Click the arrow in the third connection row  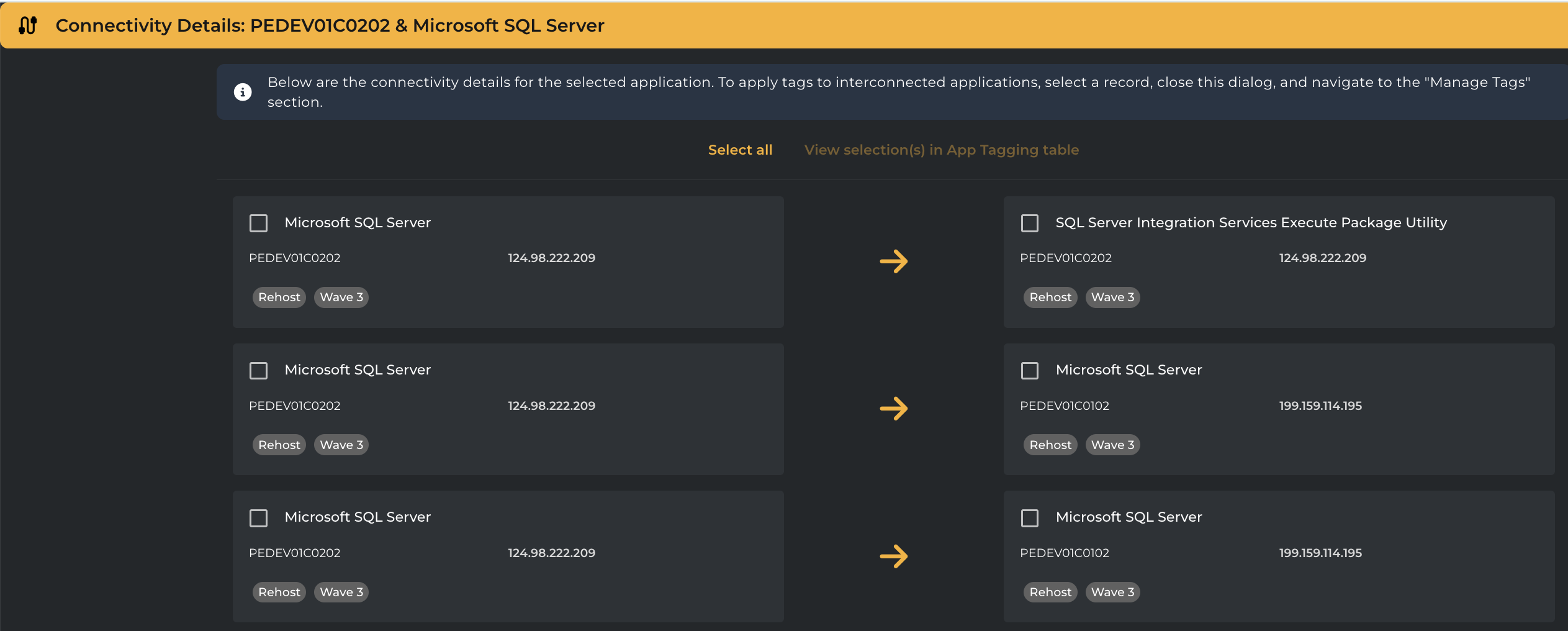pyautogui.click(x=893, y=556)
